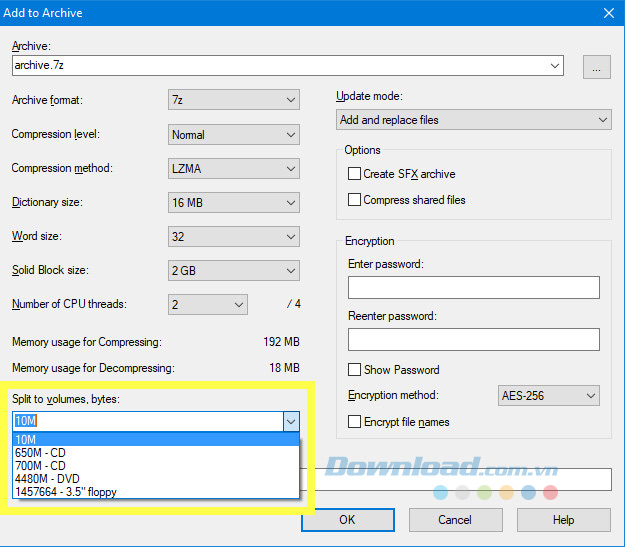625x547 pixels.
Task: Open the Encryption method AES-256 dropdown
Action: coord(548,396)
